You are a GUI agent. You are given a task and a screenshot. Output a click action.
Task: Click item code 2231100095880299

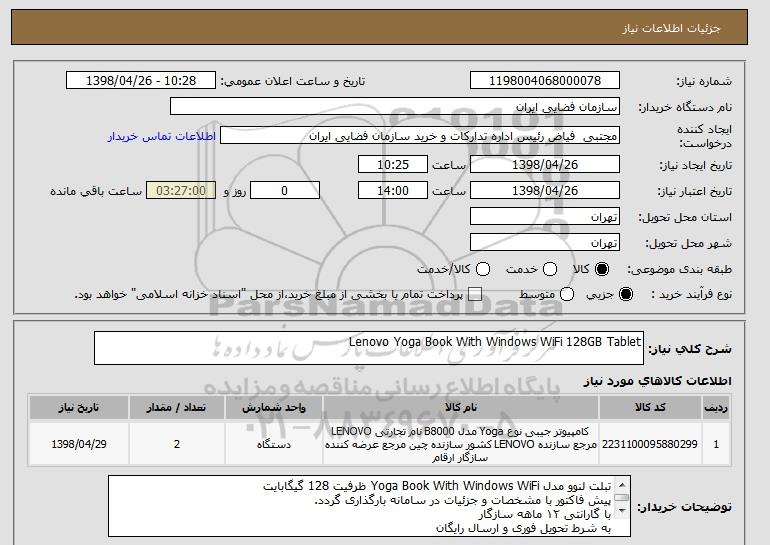point(650,444)
